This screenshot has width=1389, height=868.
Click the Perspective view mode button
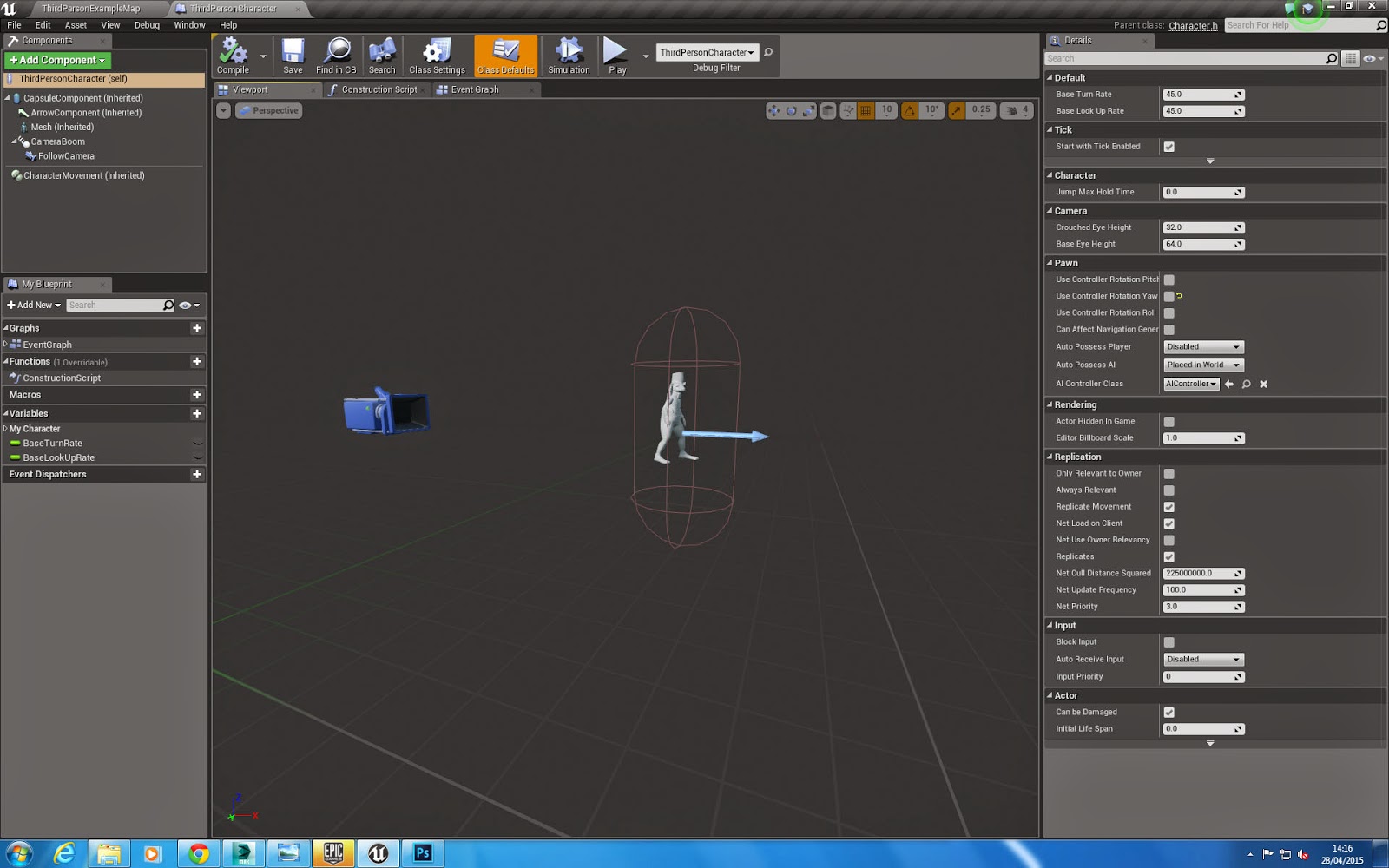coord(268,110)
